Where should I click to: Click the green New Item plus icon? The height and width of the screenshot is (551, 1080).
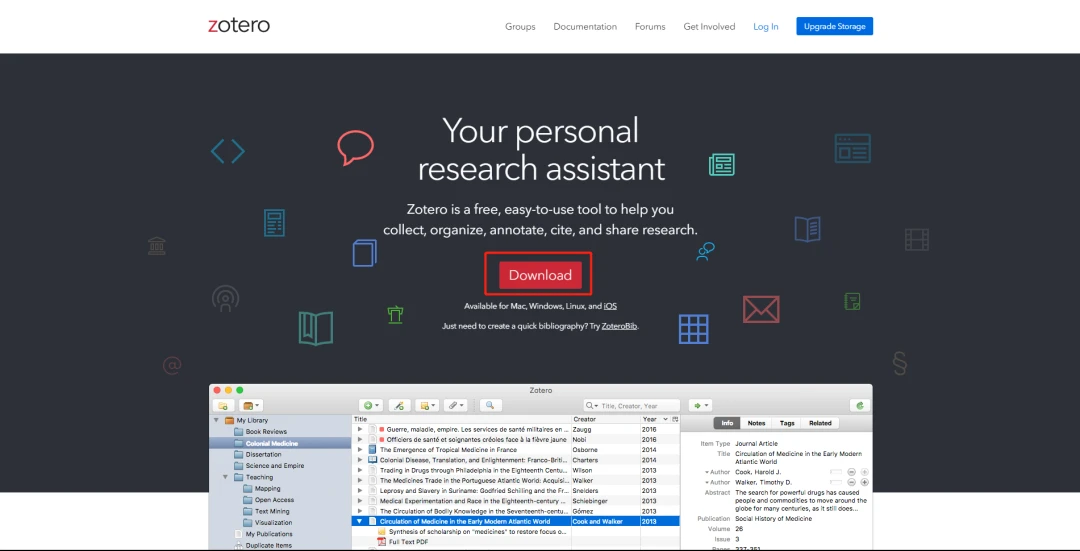[371, 406]
